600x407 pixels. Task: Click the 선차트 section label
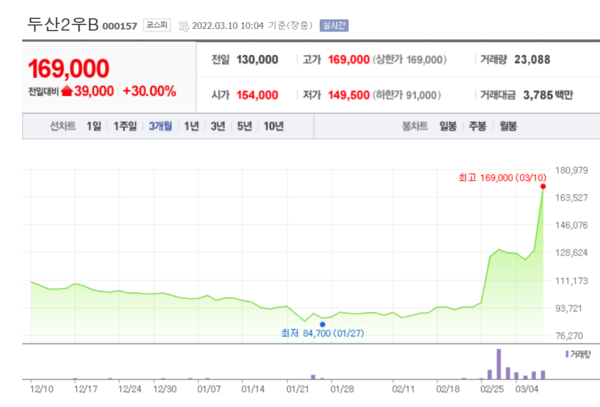(x=63, y=126)
